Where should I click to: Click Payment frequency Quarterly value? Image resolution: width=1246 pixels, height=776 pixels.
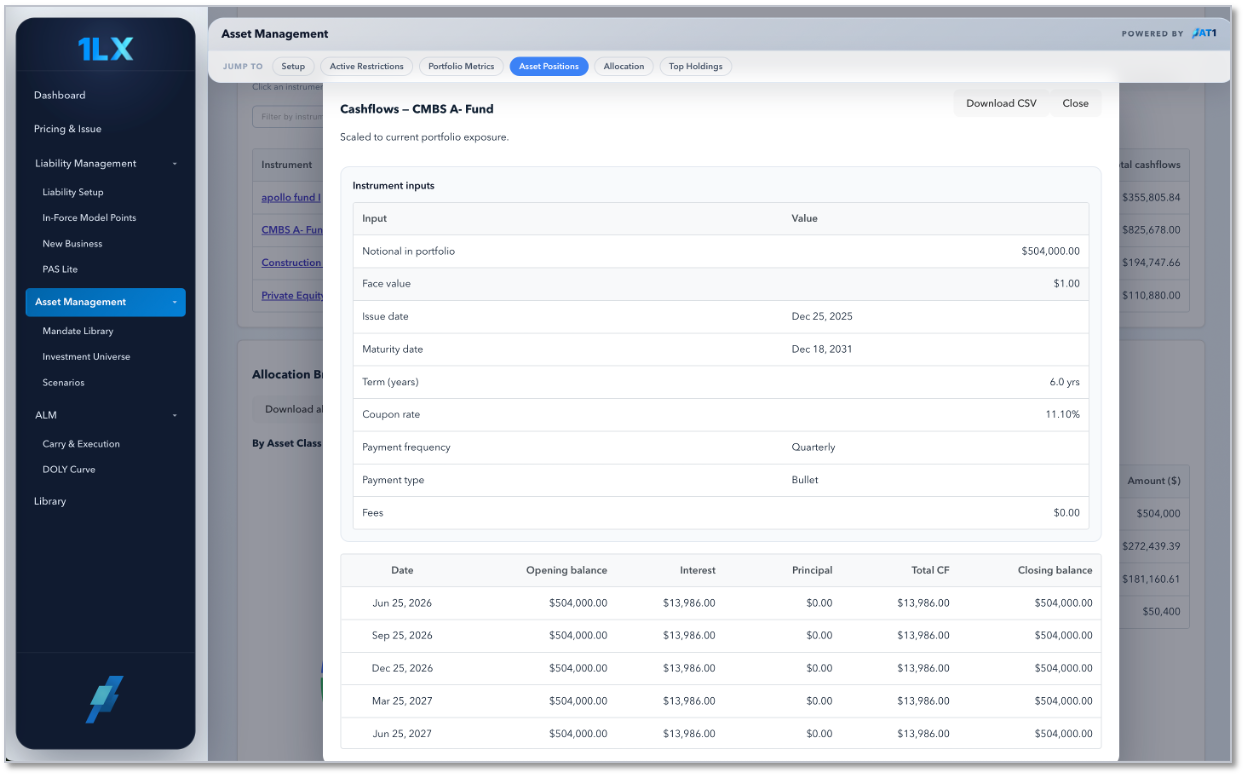point(814,448)
